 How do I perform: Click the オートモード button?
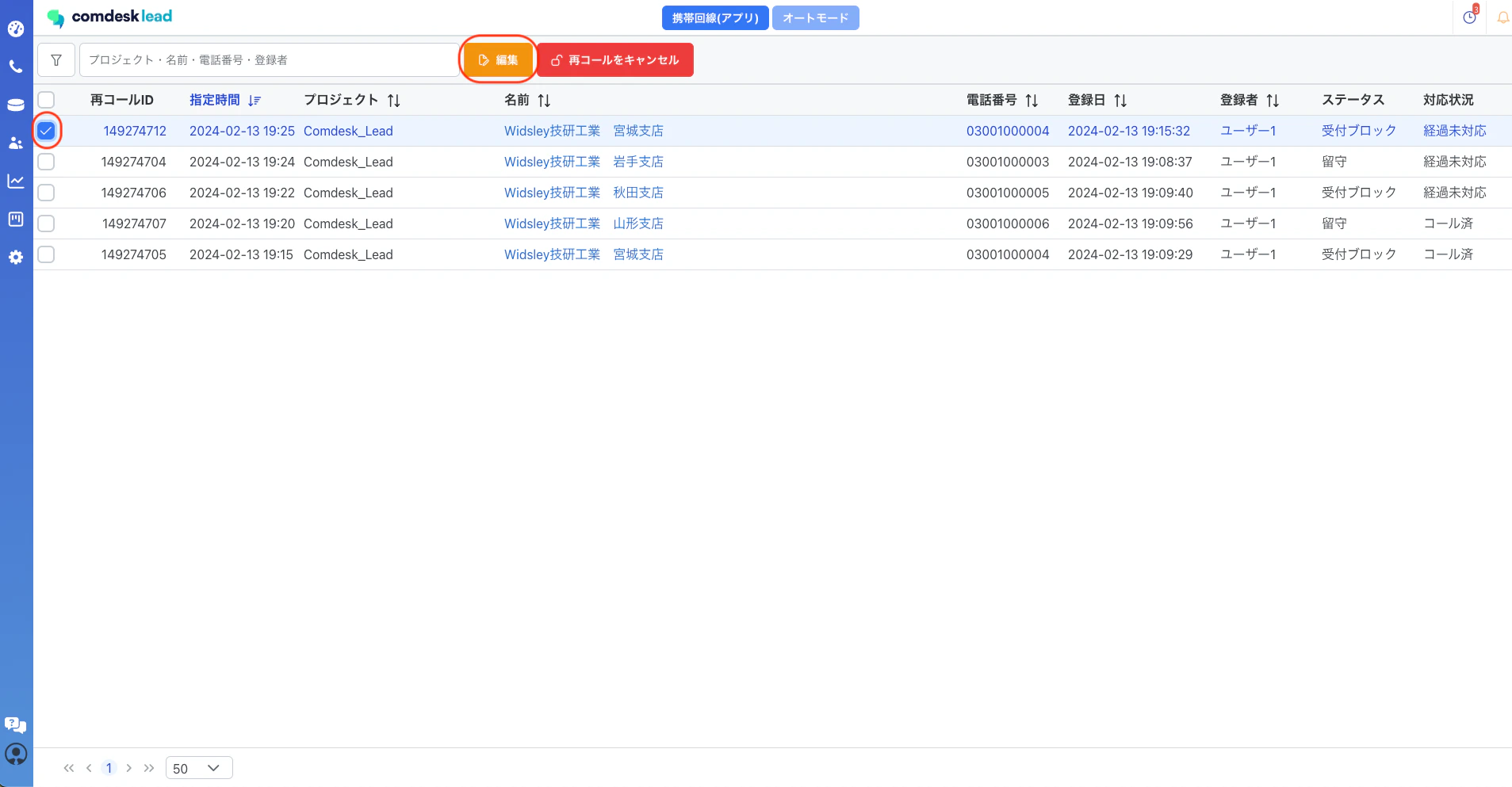tap(816, 18)
